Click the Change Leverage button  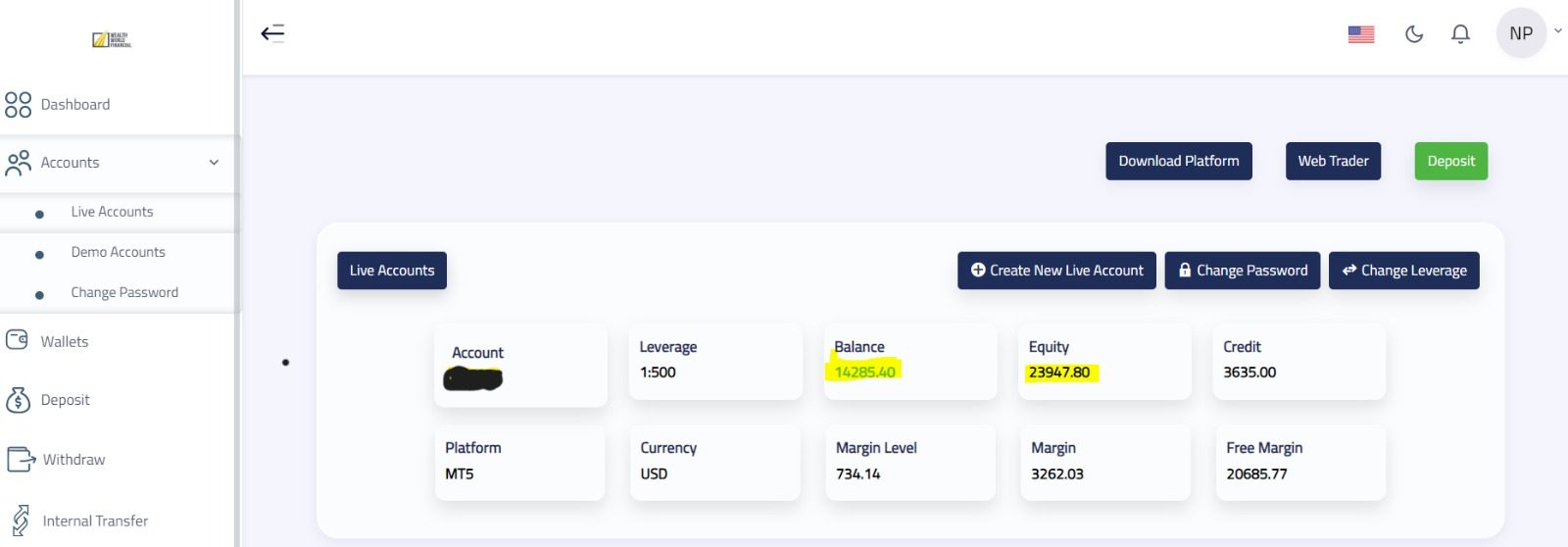coord(1403,271)
